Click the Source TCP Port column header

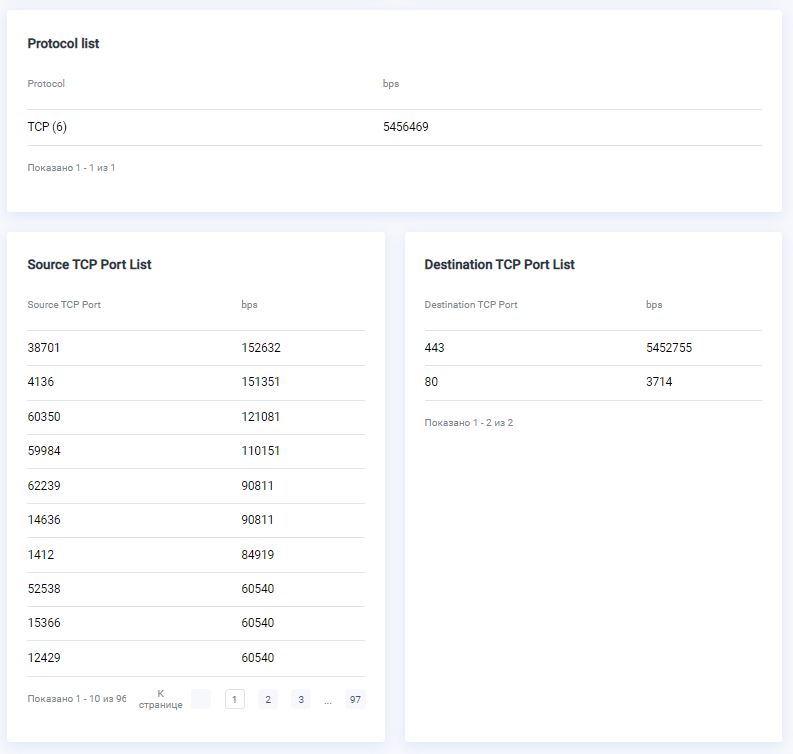pyautogui.click(x=64, y=305)
